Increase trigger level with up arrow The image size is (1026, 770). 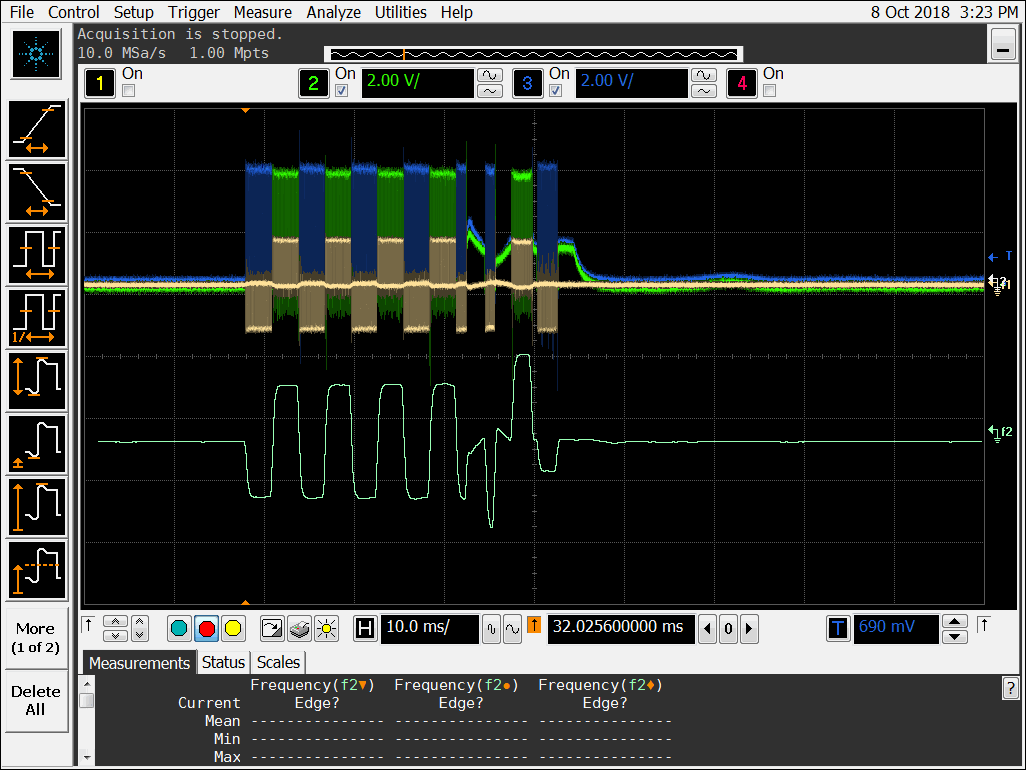click(955, 621)
